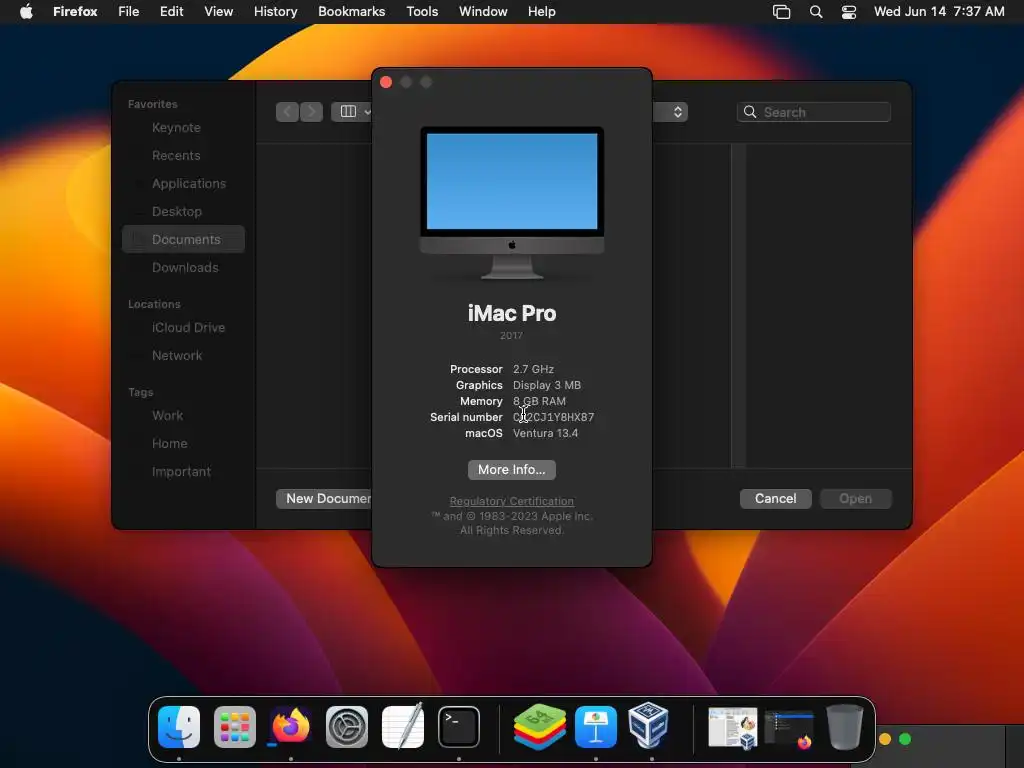
Task: Click the 'Display 3 MB' graphics value
Action: click(547, 385)
